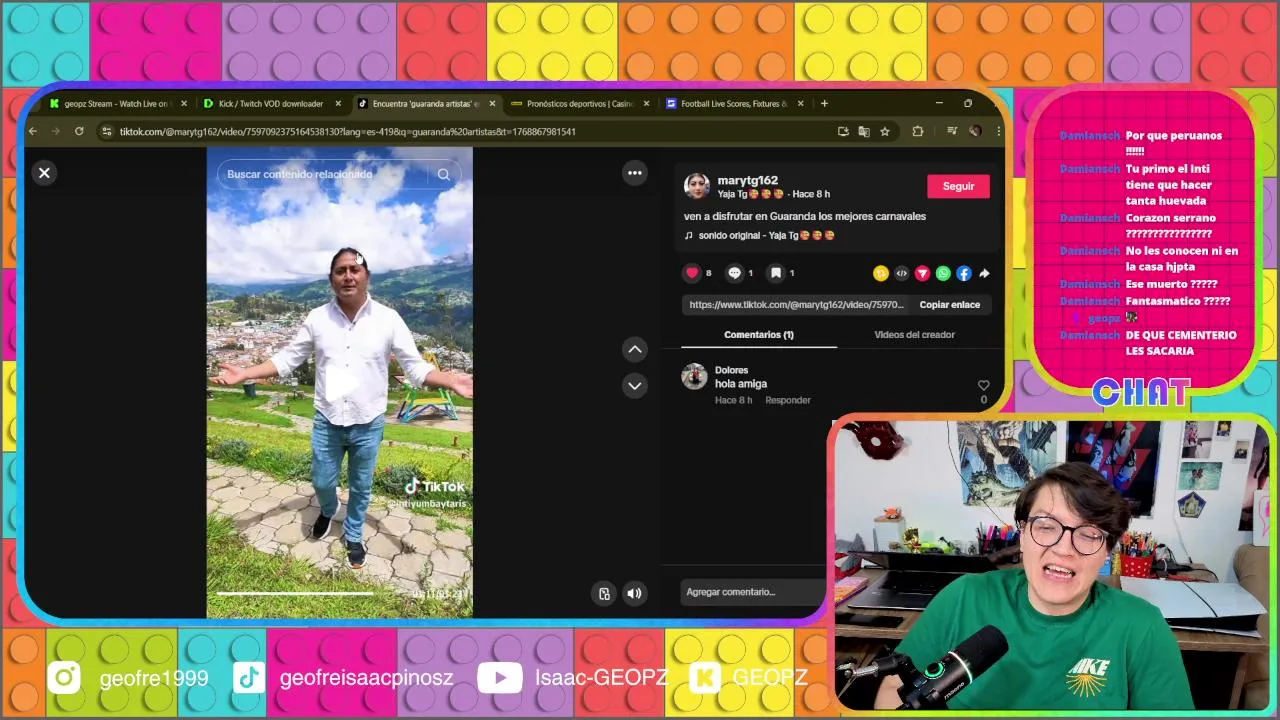Click the search magnifier in related content bar

(443, 174)
